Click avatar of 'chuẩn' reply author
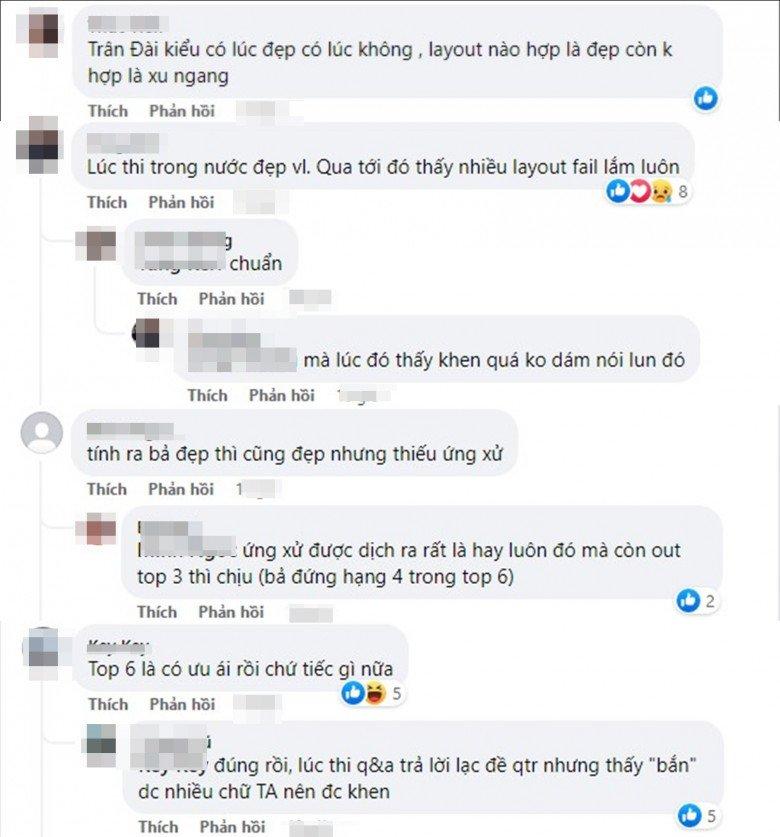780x837 pixels. pos(96,244)
